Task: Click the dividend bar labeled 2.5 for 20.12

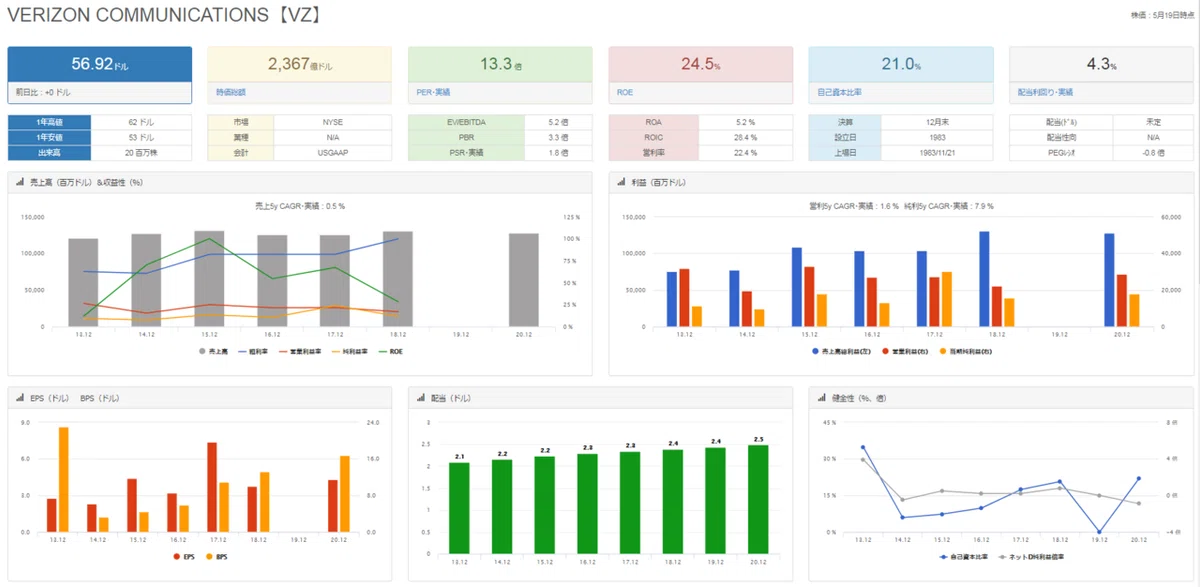Action: 758,499
